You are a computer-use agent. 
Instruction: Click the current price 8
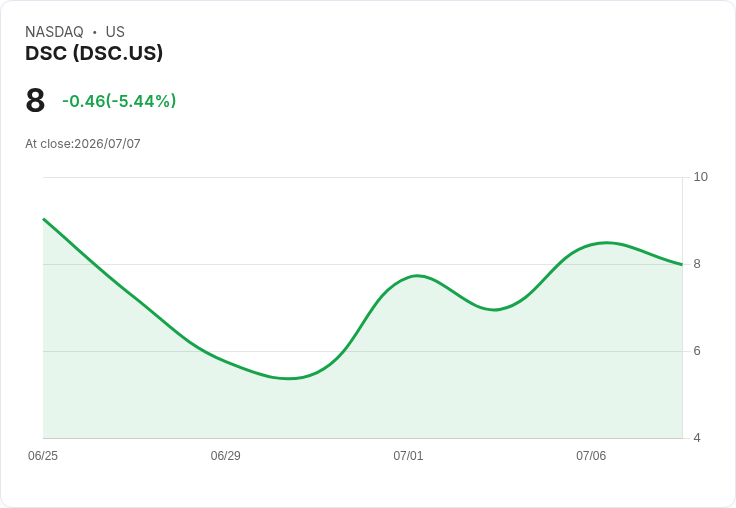pyautogui.click(x=35, y=100)
